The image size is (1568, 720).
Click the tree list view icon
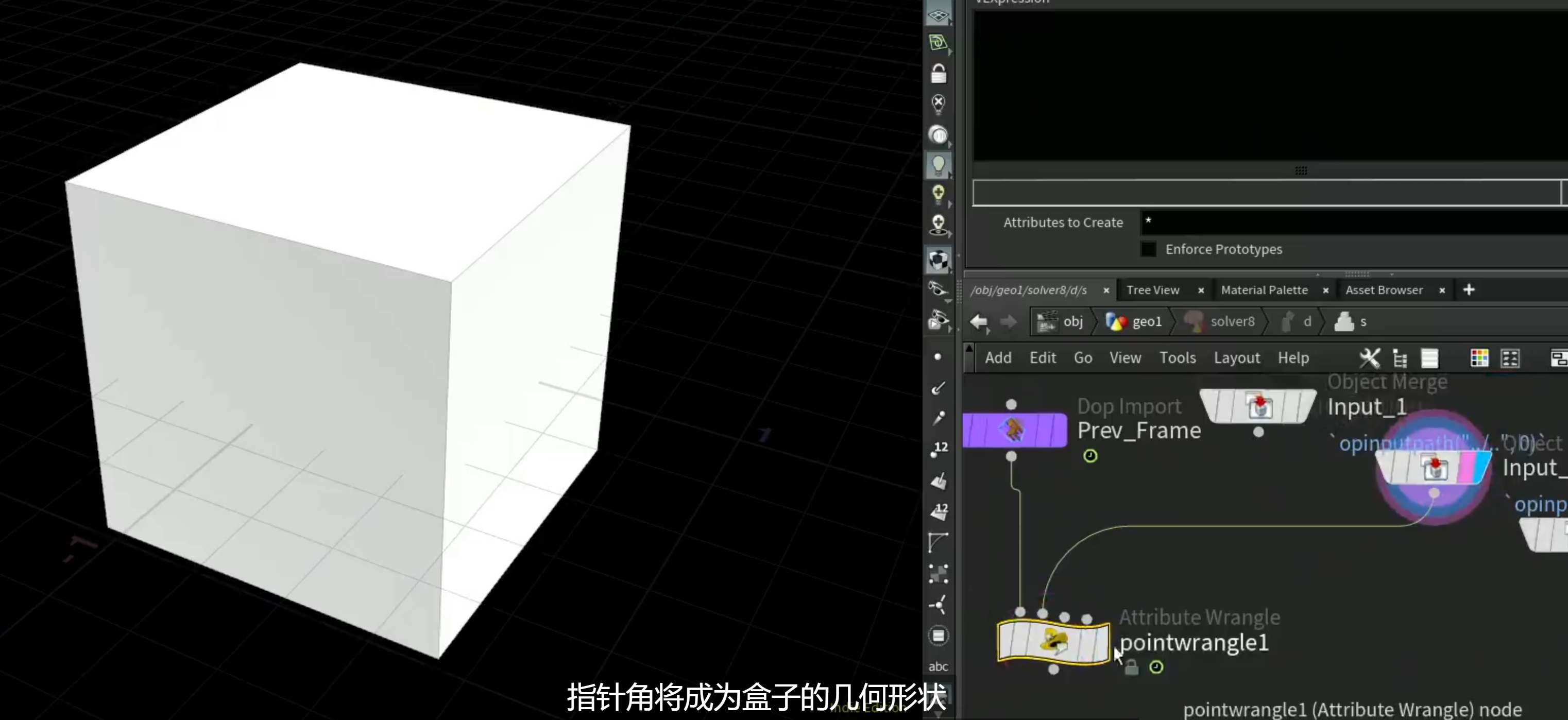[x=1400, y=358]
